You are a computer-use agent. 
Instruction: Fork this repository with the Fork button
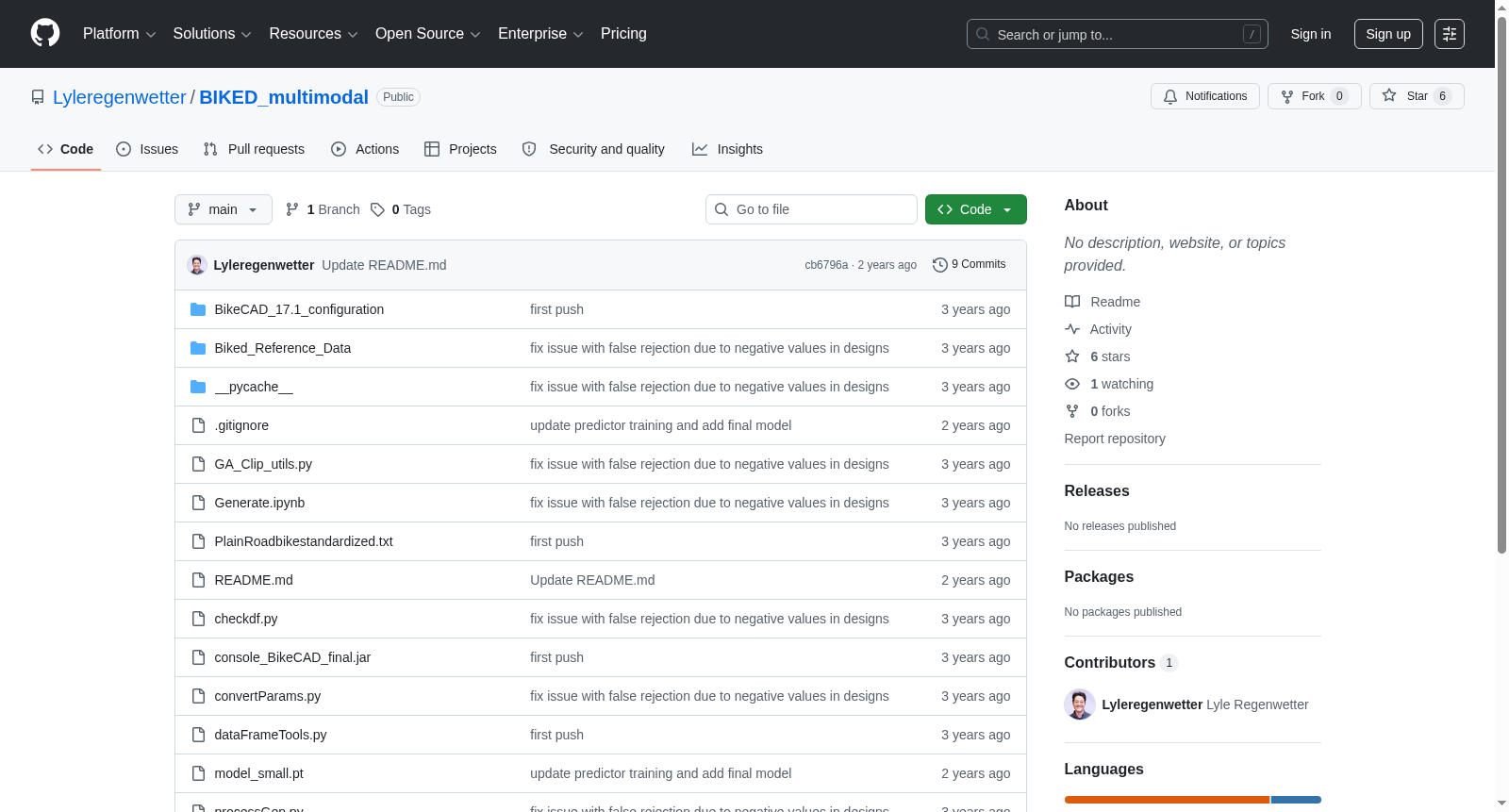[x=1315, y=96]
